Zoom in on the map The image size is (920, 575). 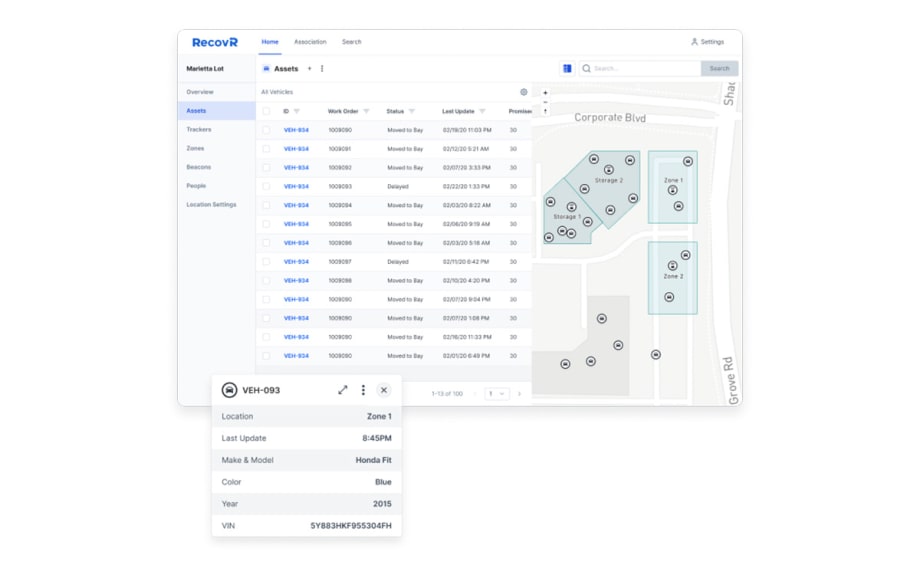pyautogui.click(x=545, y=93)
